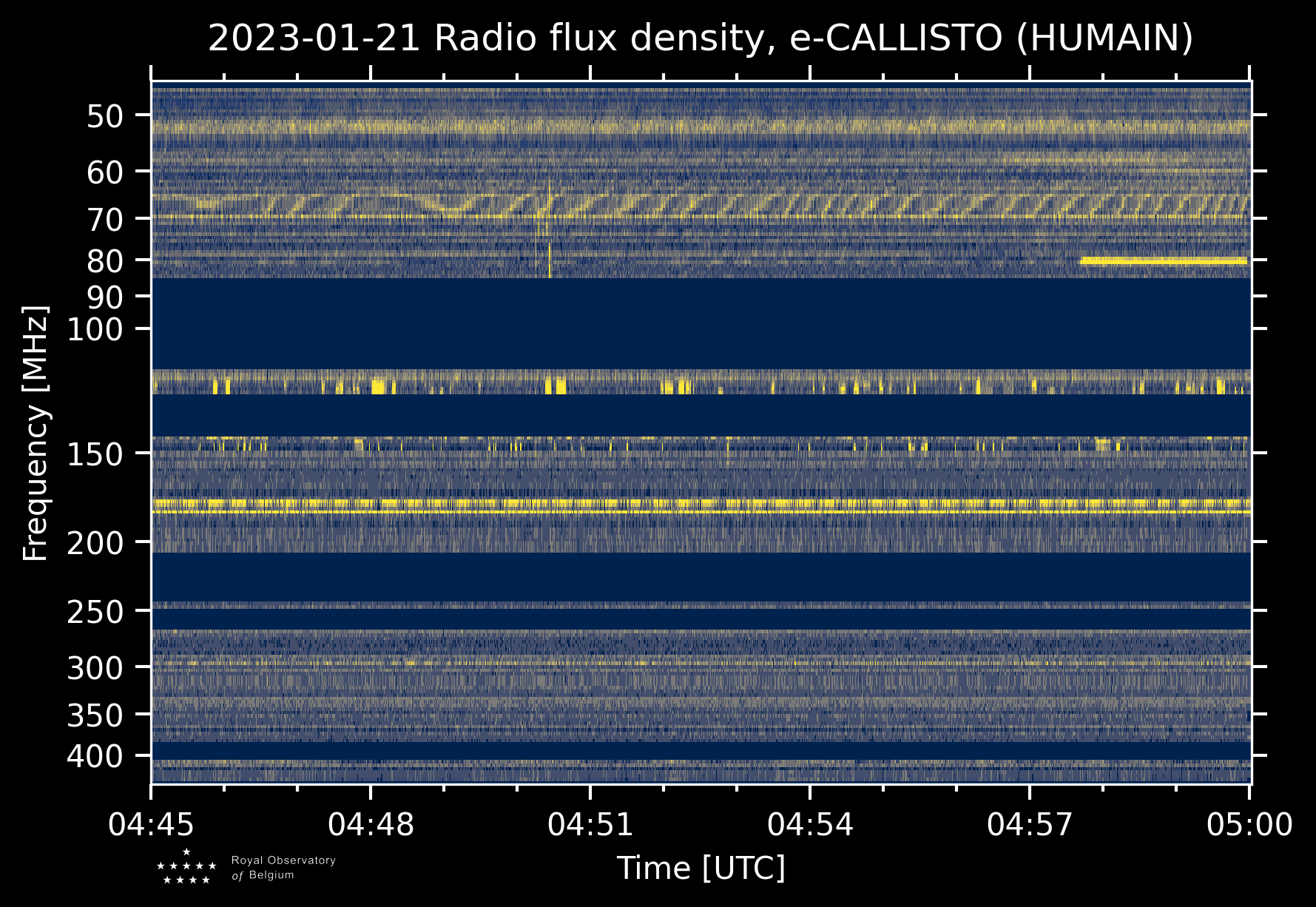Click the thin vertical yellow spike near 80 MHz
Image resolution: width=1316 pixels, height=907 pixels.
point(550,259)
